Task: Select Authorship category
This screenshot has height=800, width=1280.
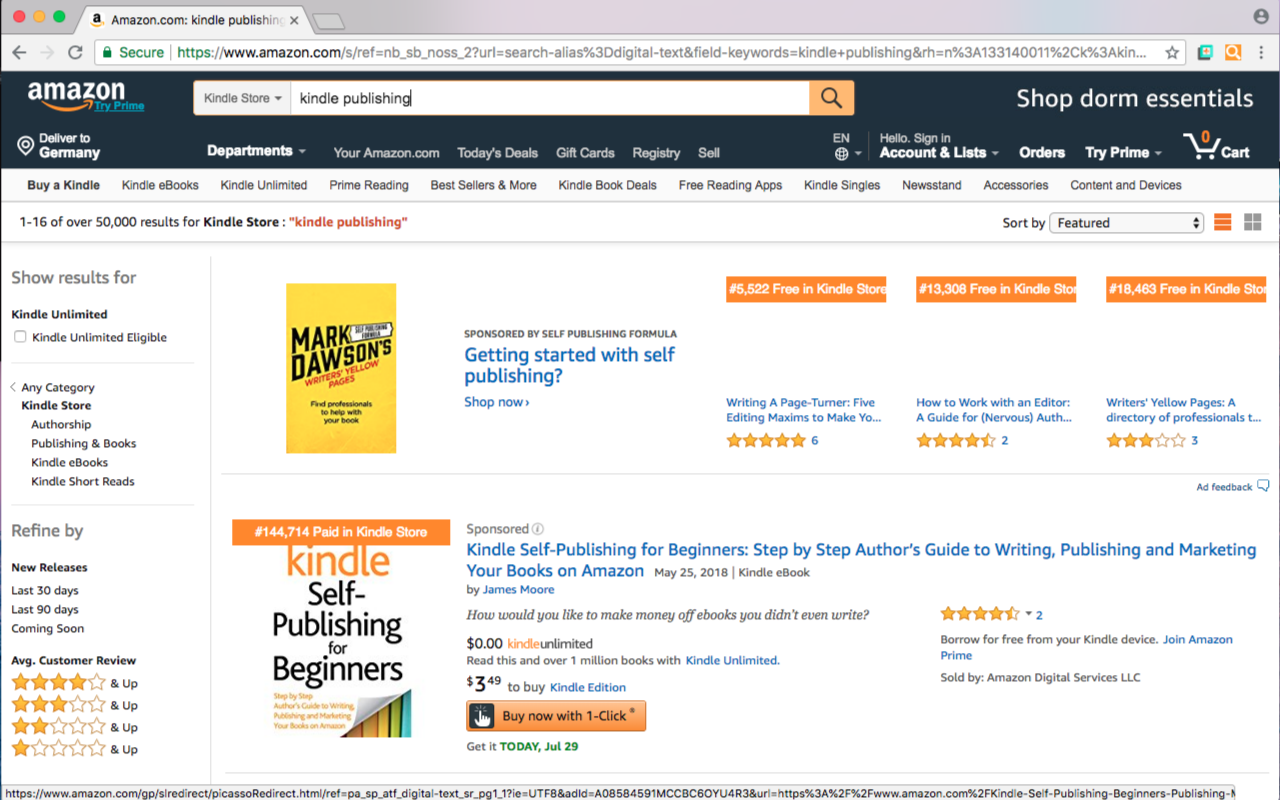Action: (61, 424)
